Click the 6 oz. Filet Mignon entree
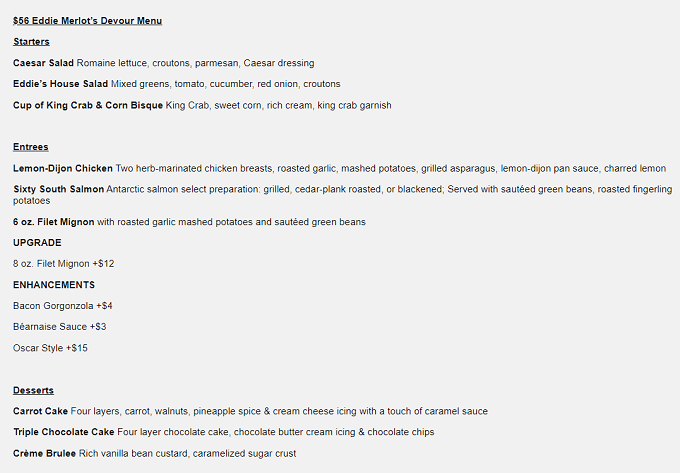Image resolution: width=680 pixels, height=473 pixels. click(54, 222)
